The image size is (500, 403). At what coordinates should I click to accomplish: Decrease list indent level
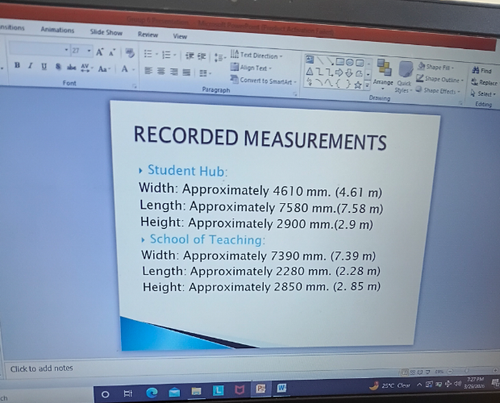190,56
